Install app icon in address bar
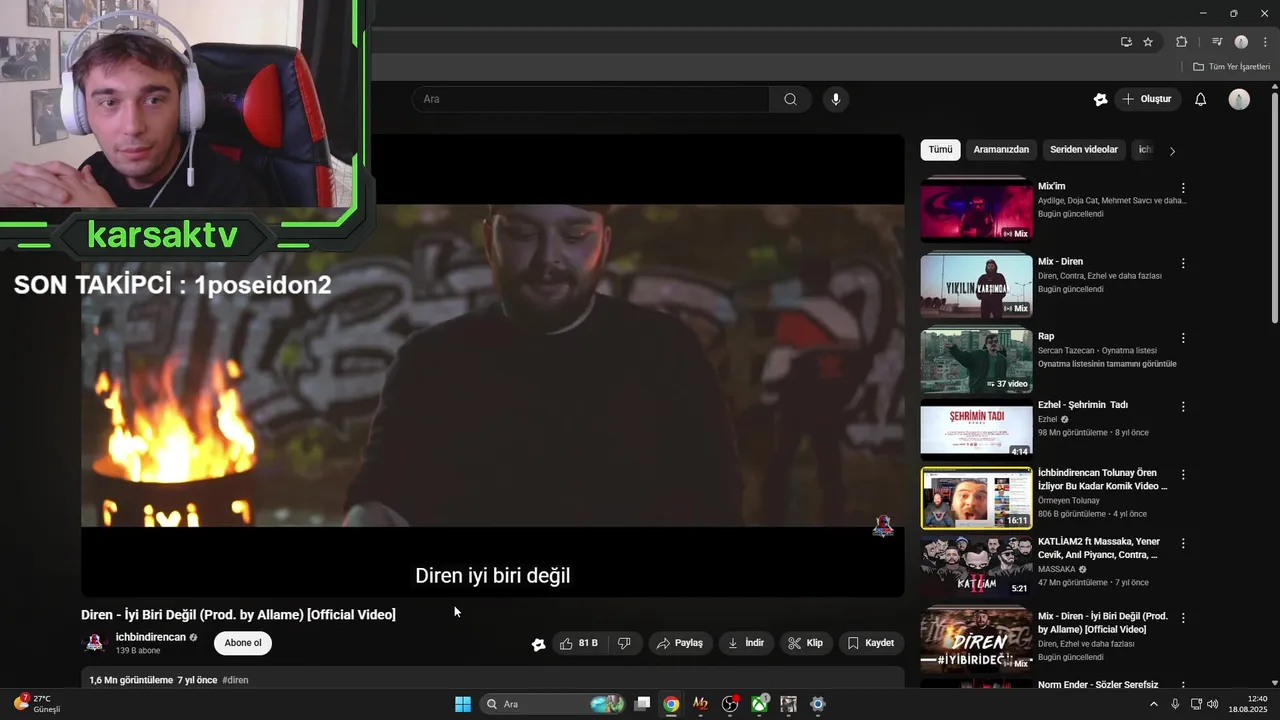This screenshot has width=1280, height=720. pos(1126,42)
